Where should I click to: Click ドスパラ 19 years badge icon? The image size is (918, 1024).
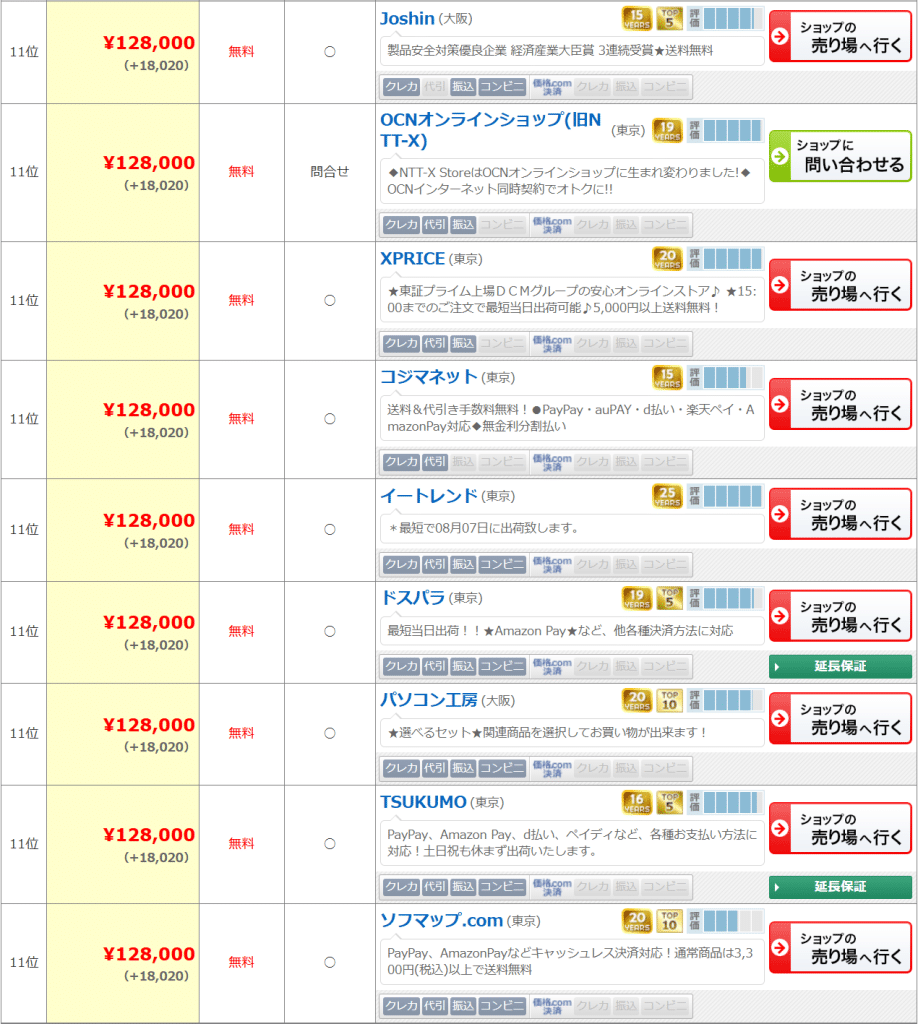(x=637, y=598)
